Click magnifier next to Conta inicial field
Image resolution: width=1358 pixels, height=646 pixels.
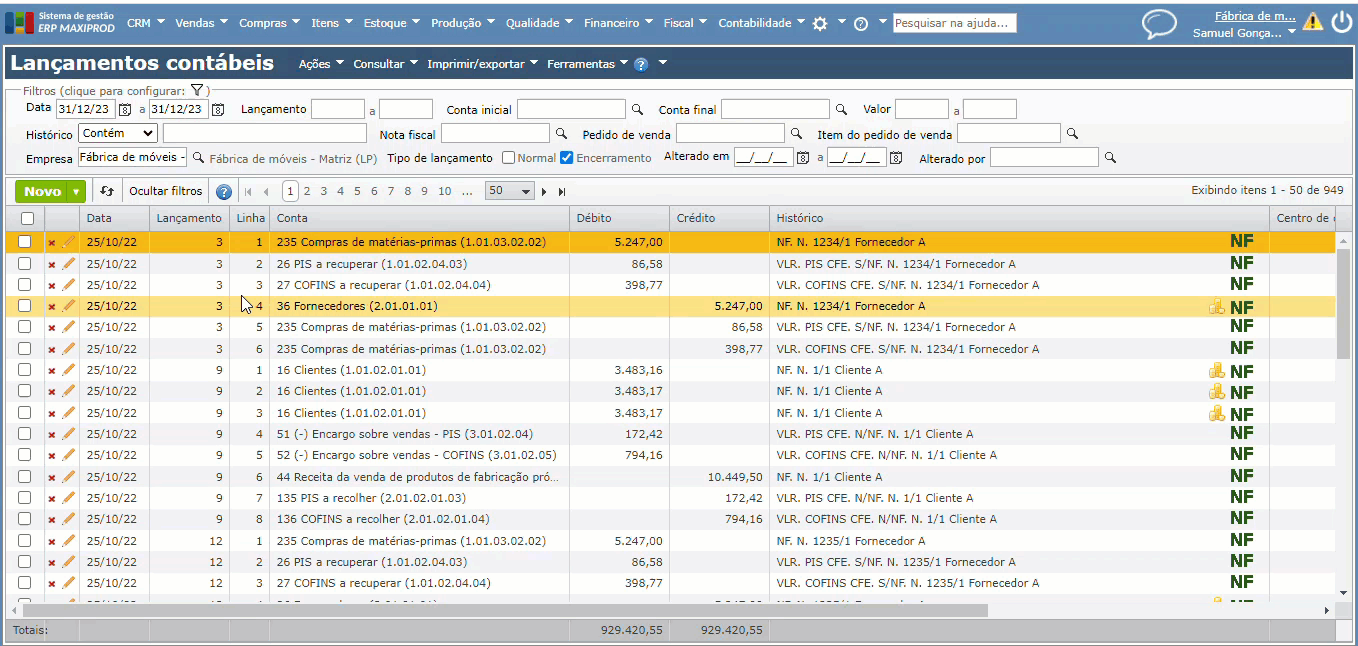pyautogui.click(x=637, y=110)
